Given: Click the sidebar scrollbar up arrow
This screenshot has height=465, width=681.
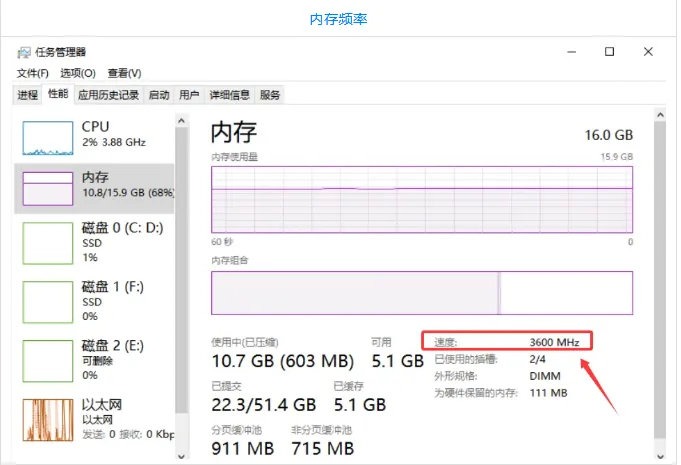Looking at the screenshot, I should (x=182, y=120).
